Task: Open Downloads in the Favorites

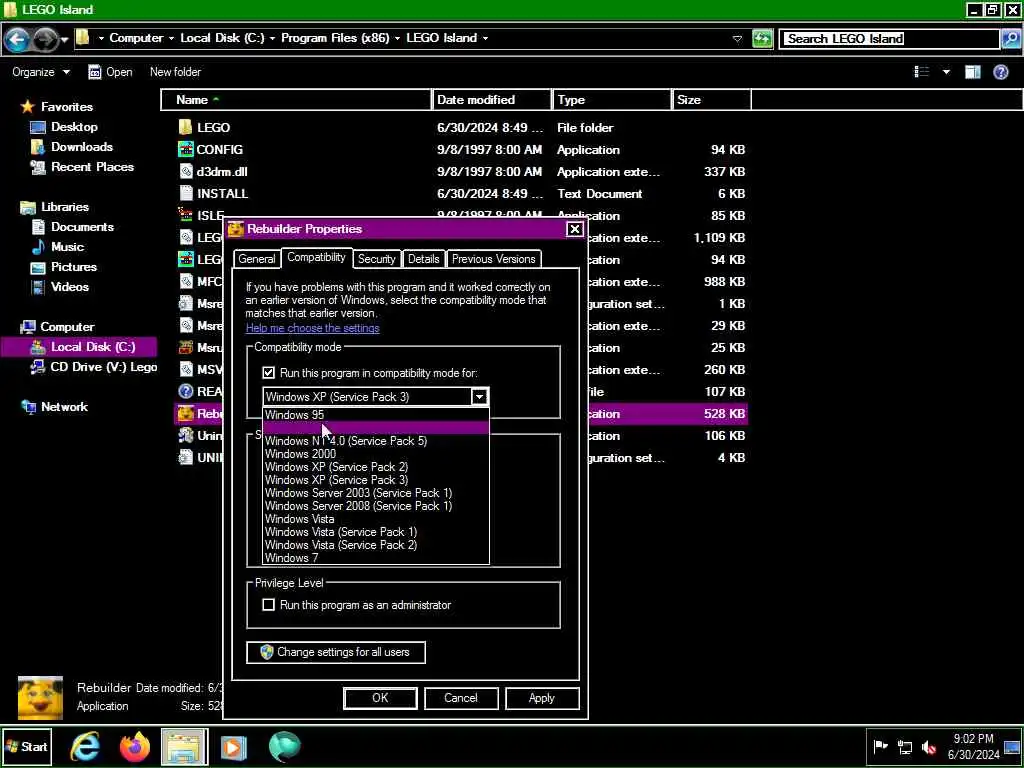Action: click(x=71, y=147)
